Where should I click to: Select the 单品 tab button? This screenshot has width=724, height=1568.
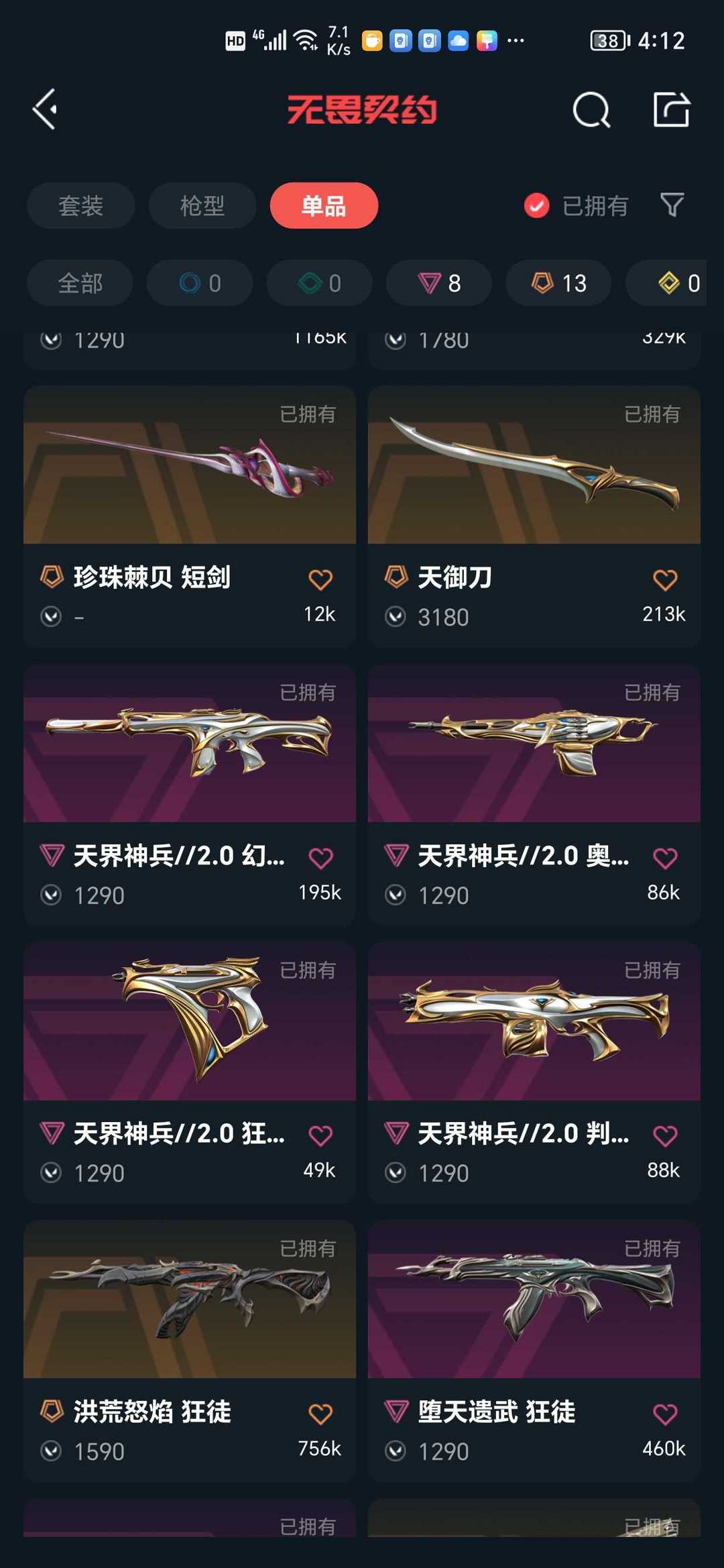coord(324,205)
